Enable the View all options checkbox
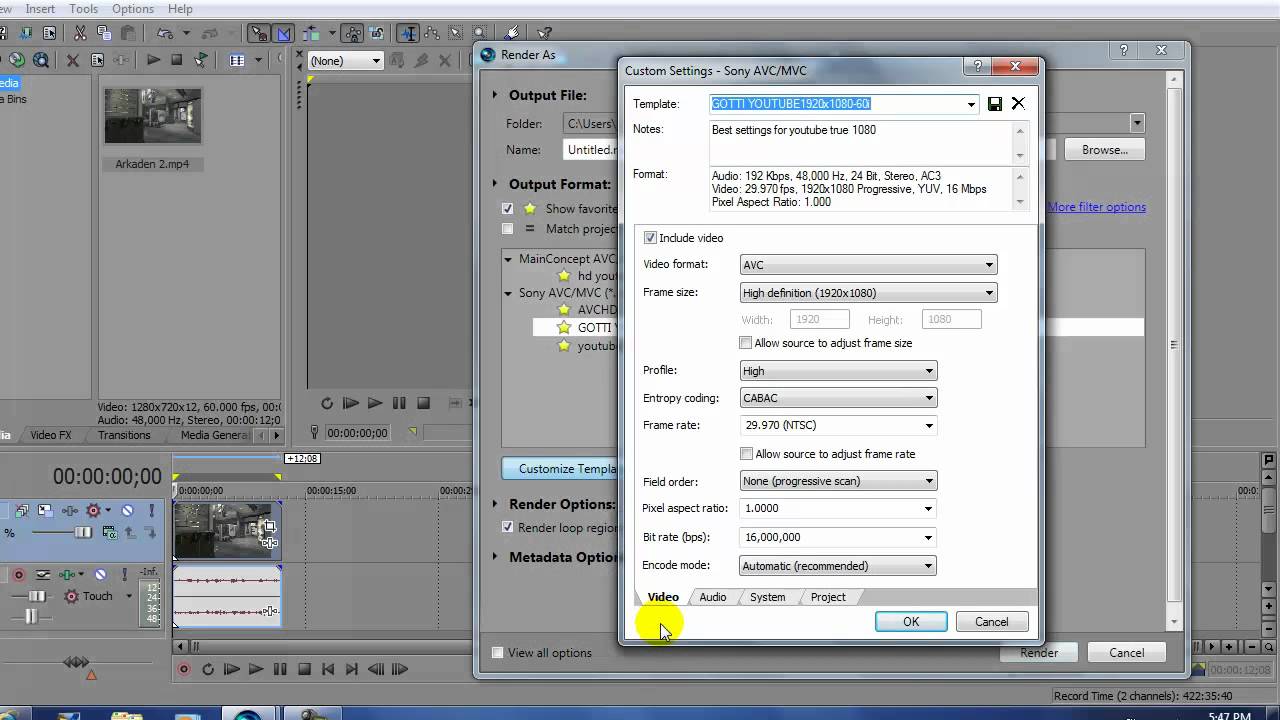This screenshot has width=1280, height=720. tap(498, 653)
